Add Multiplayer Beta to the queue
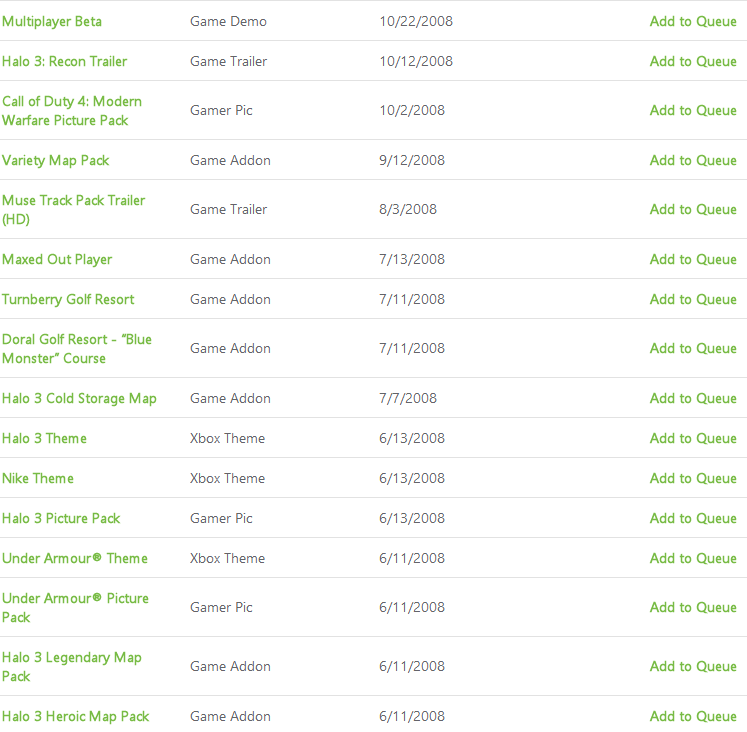The width and height of the screenshot is (747, 732). click(x=693, y=21)
